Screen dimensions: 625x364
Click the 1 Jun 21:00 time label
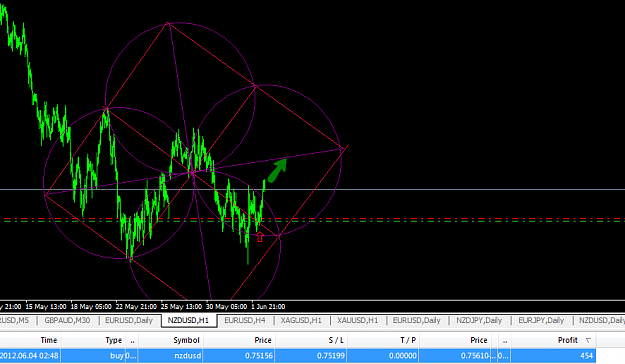[x=268, y=307]
